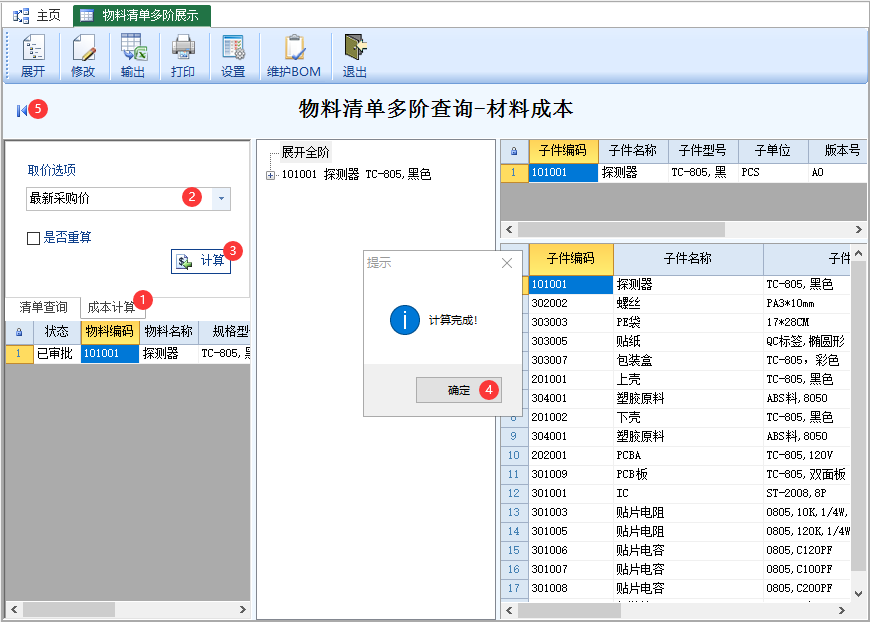Click the 展开 toolbar icon

click(33, 55)
